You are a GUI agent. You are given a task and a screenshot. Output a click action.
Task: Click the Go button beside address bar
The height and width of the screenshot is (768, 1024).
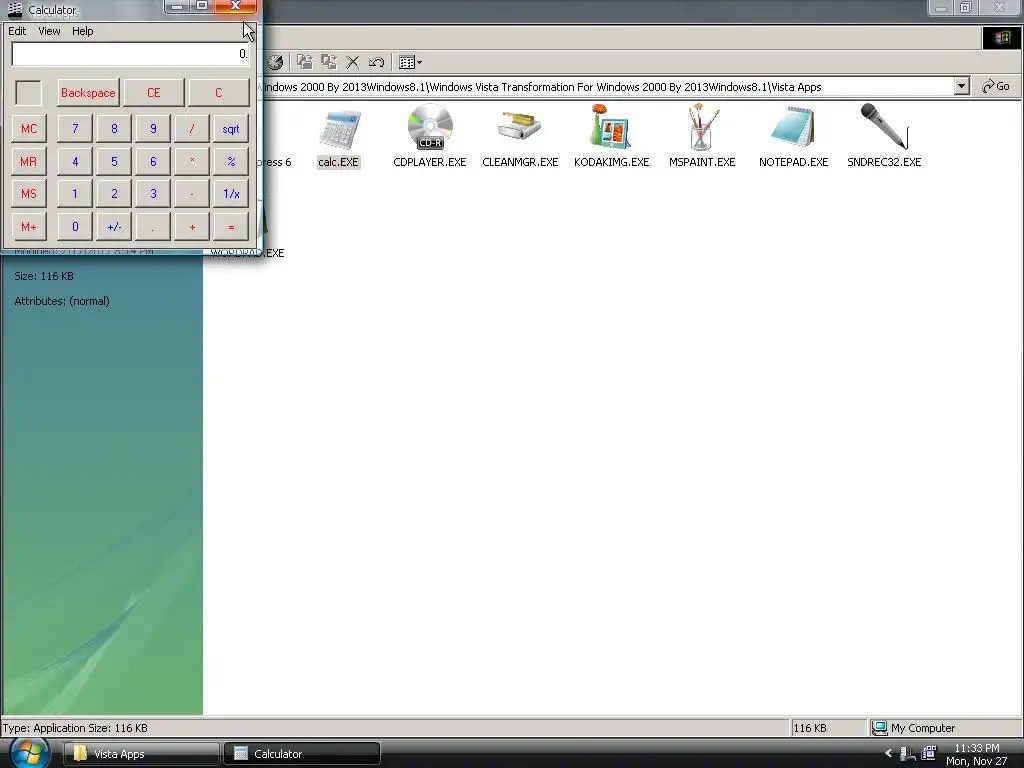[x=996, y=86]
